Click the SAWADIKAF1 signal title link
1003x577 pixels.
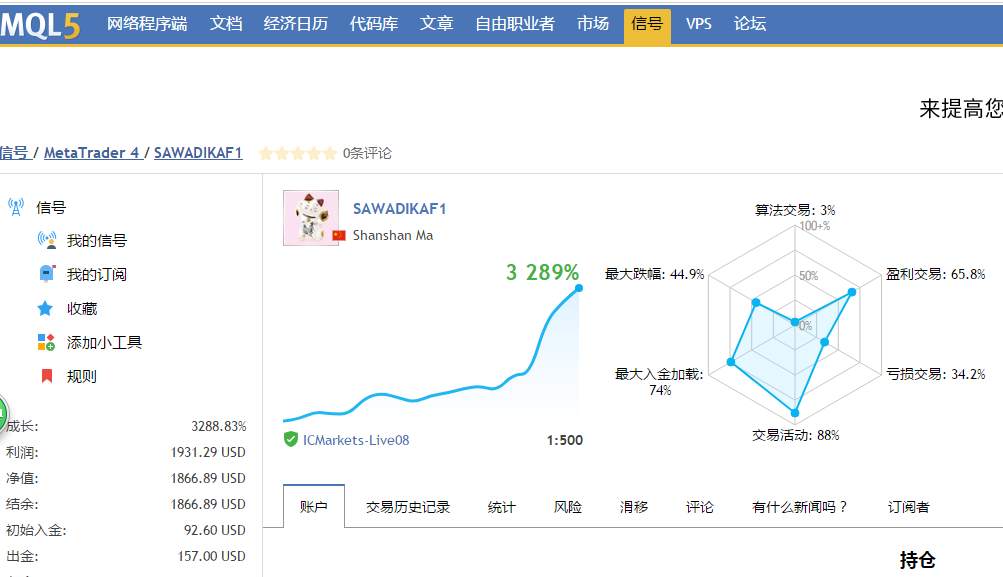pyautogui.click(x=400, y=209)
